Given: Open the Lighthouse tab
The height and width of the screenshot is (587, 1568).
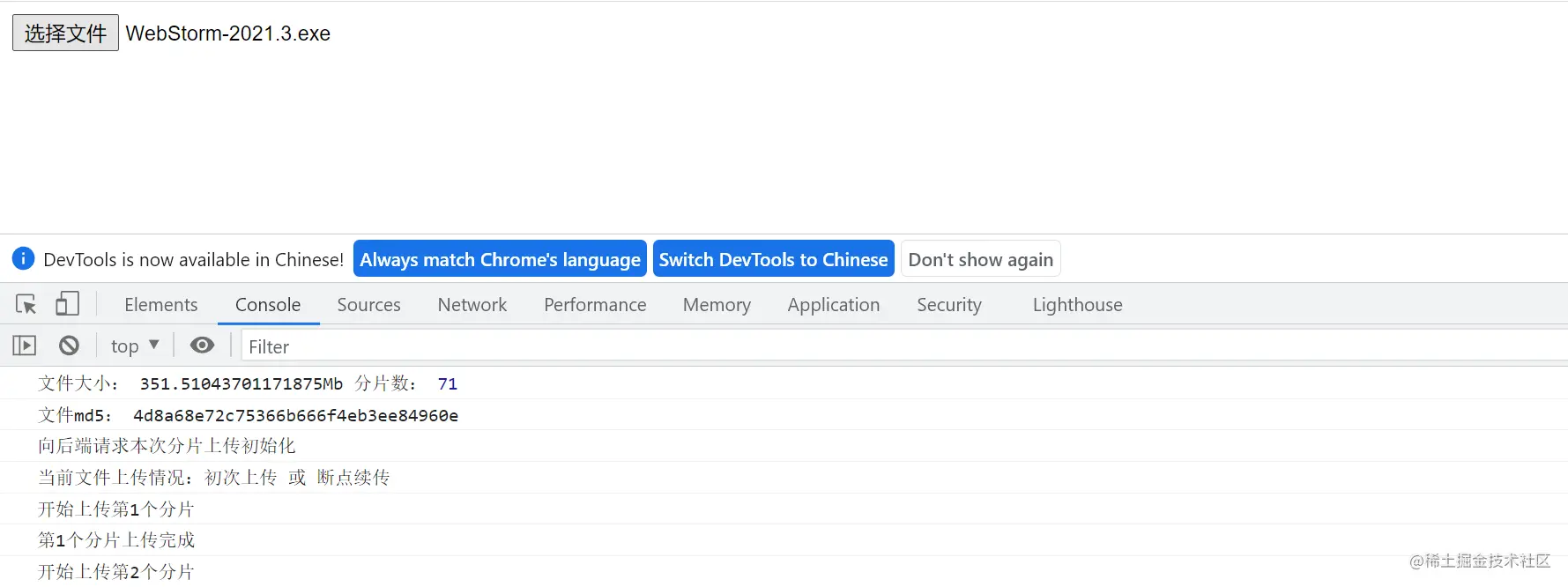Looking at the screenshot, I should pyautogui.click(x=1078, y=305).
